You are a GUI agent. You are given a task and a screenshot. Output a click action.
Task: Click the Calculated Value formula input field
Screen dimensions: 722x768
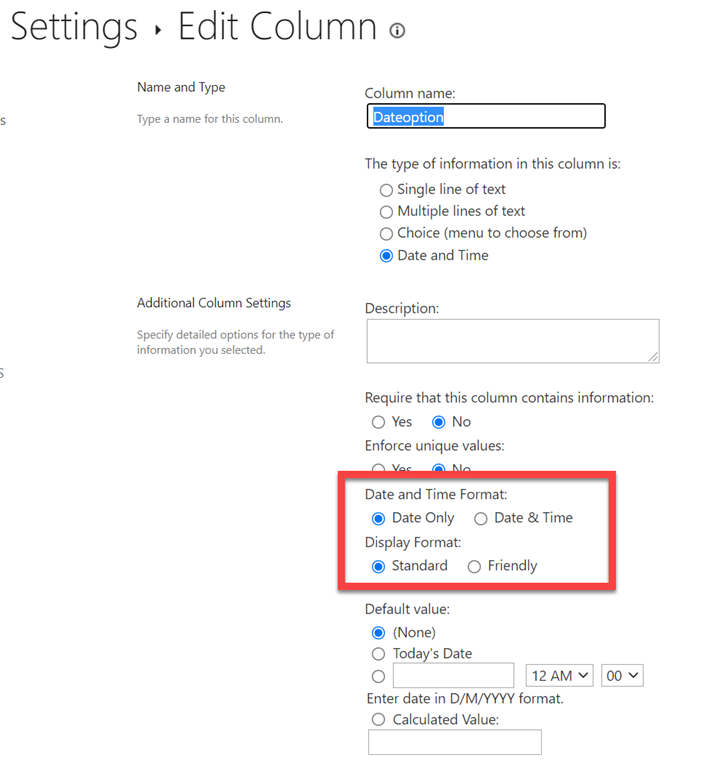pyautogui.click(x=455, y=742)
